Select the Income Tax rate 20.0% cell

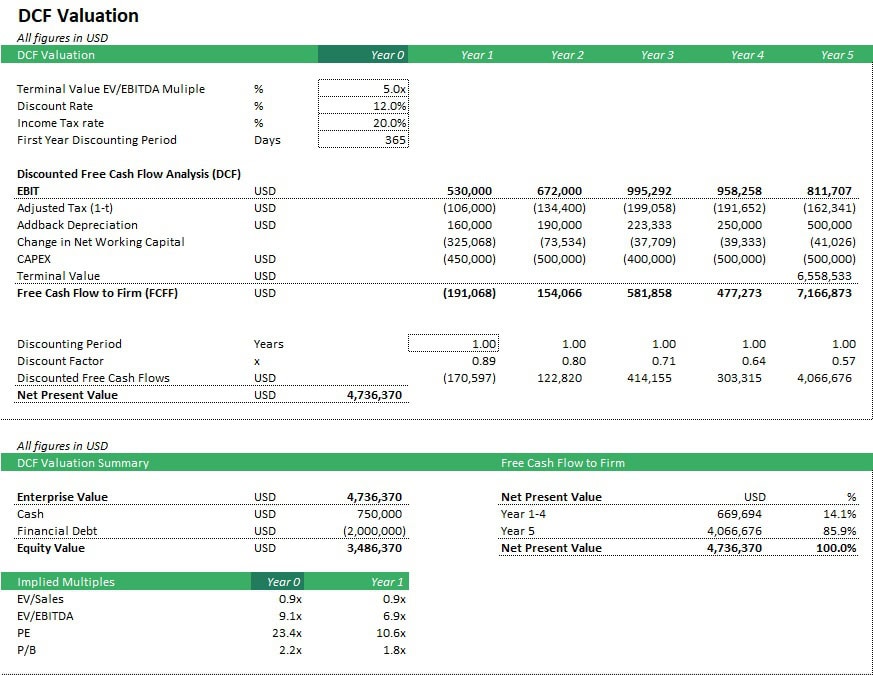pyautogui.click(x=363, y=123)
